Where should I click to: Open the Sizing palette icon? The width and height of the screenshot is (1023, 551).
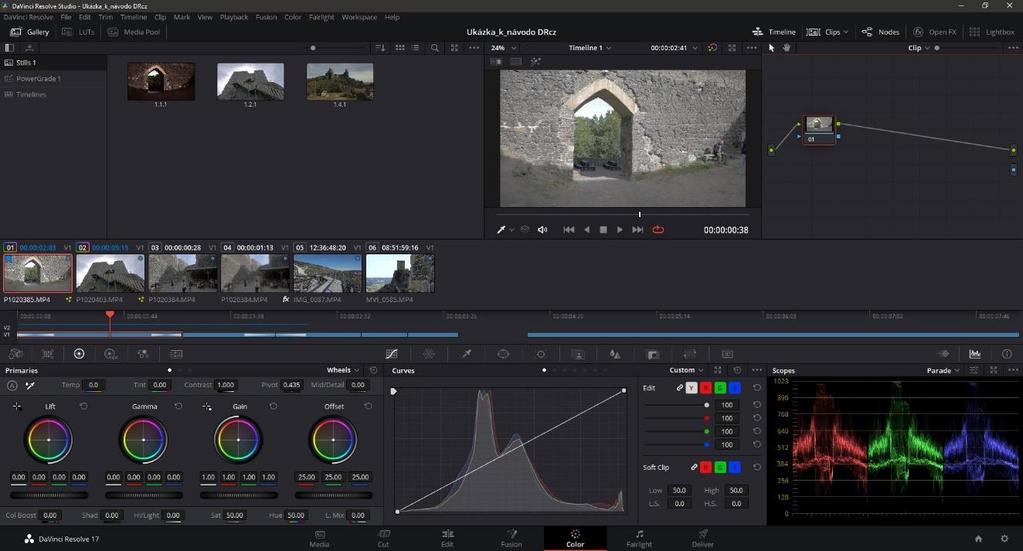690,354
